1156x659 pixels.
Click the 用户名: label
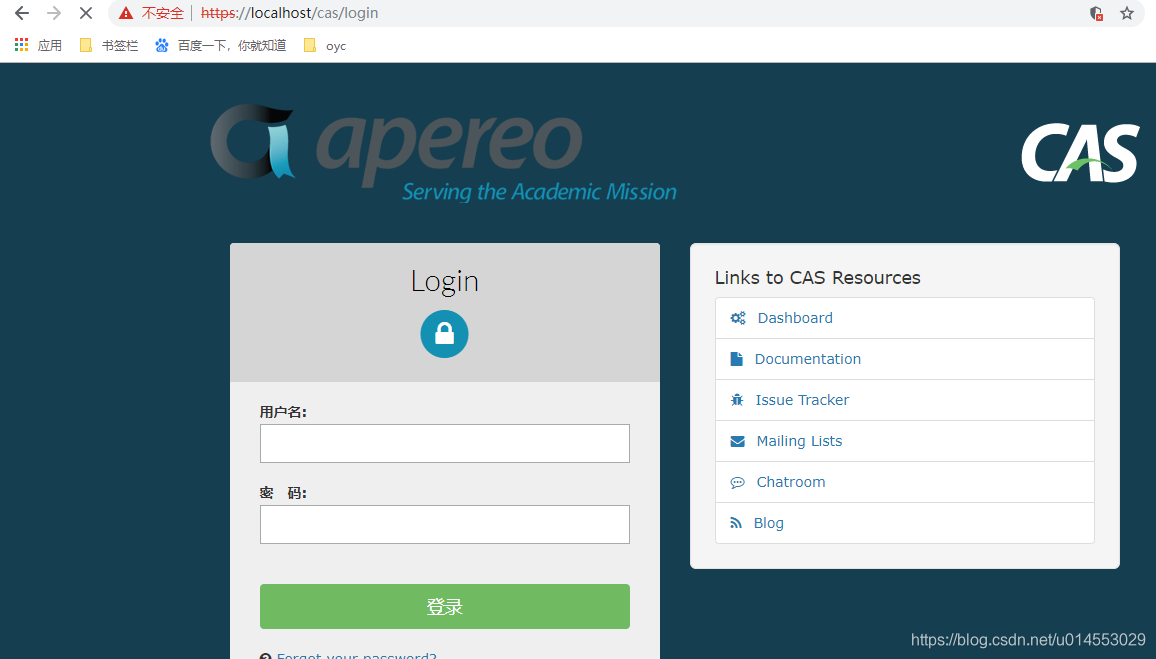(x=283, y=412)
